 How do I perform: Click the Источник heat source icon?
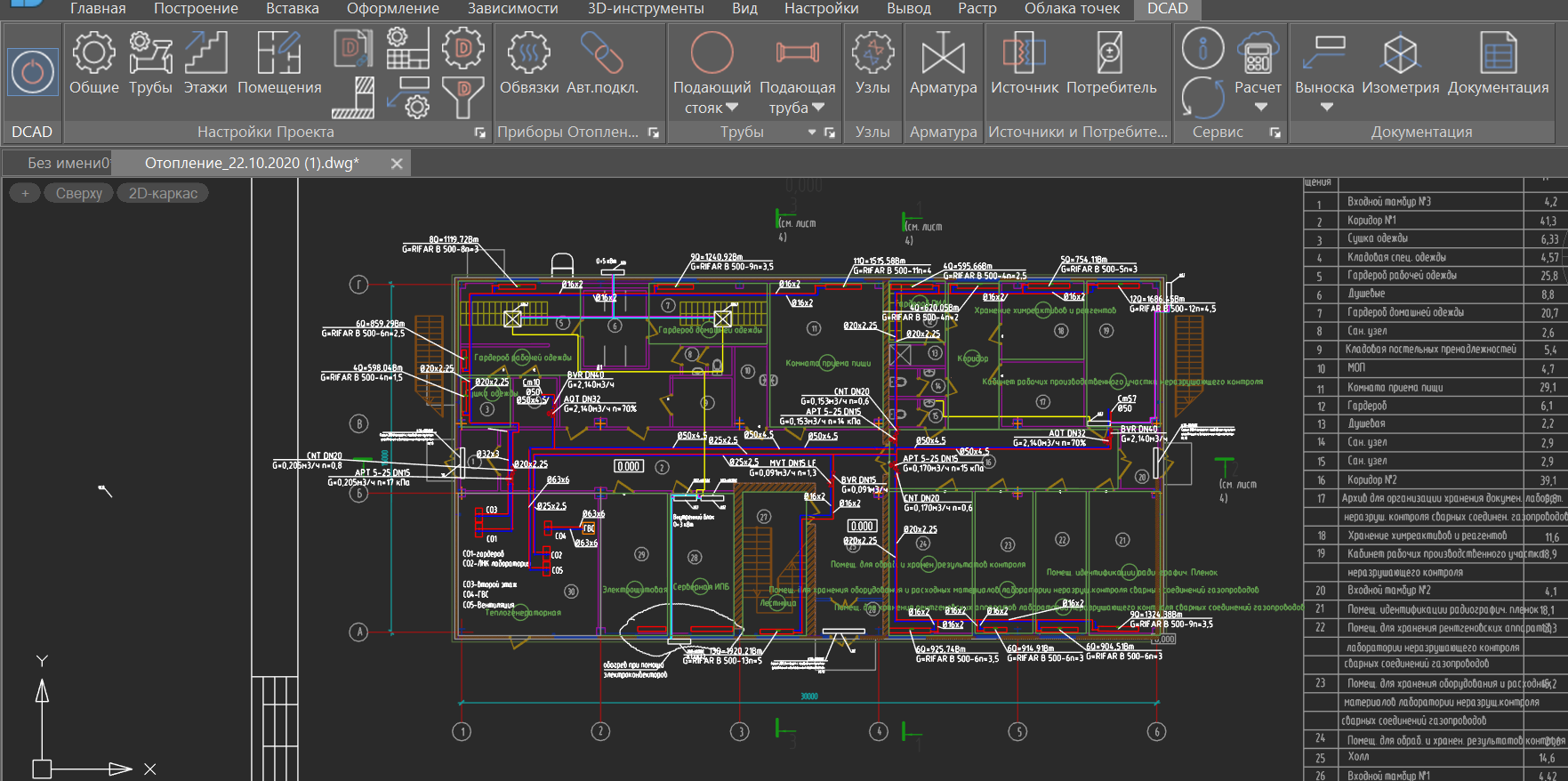pos(1025,62)
